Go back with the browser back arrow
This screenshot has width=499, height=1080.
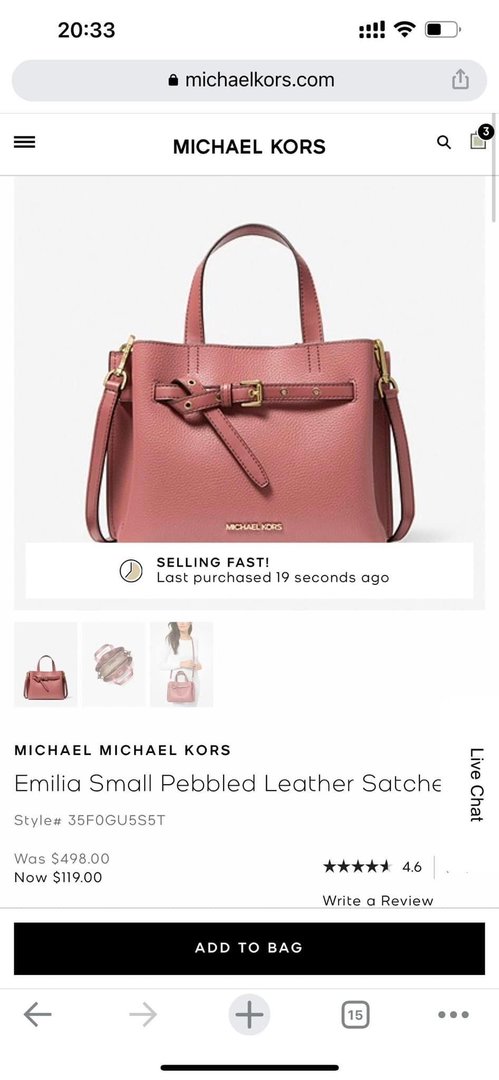click(37, 1014)
